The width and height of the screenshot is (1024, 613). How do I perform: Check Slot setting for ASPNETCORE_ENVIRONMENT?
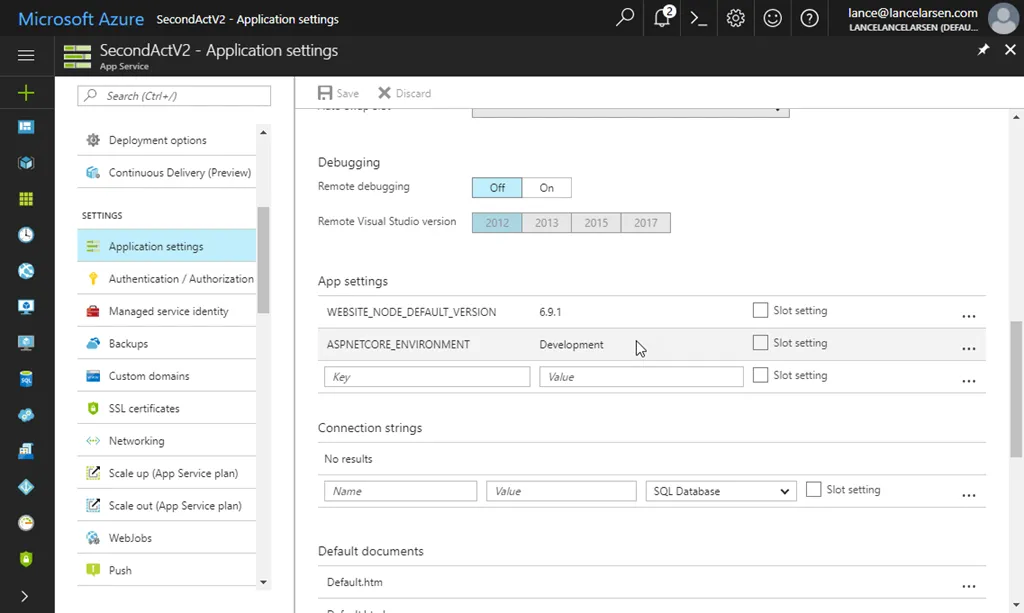click(760, 343)
